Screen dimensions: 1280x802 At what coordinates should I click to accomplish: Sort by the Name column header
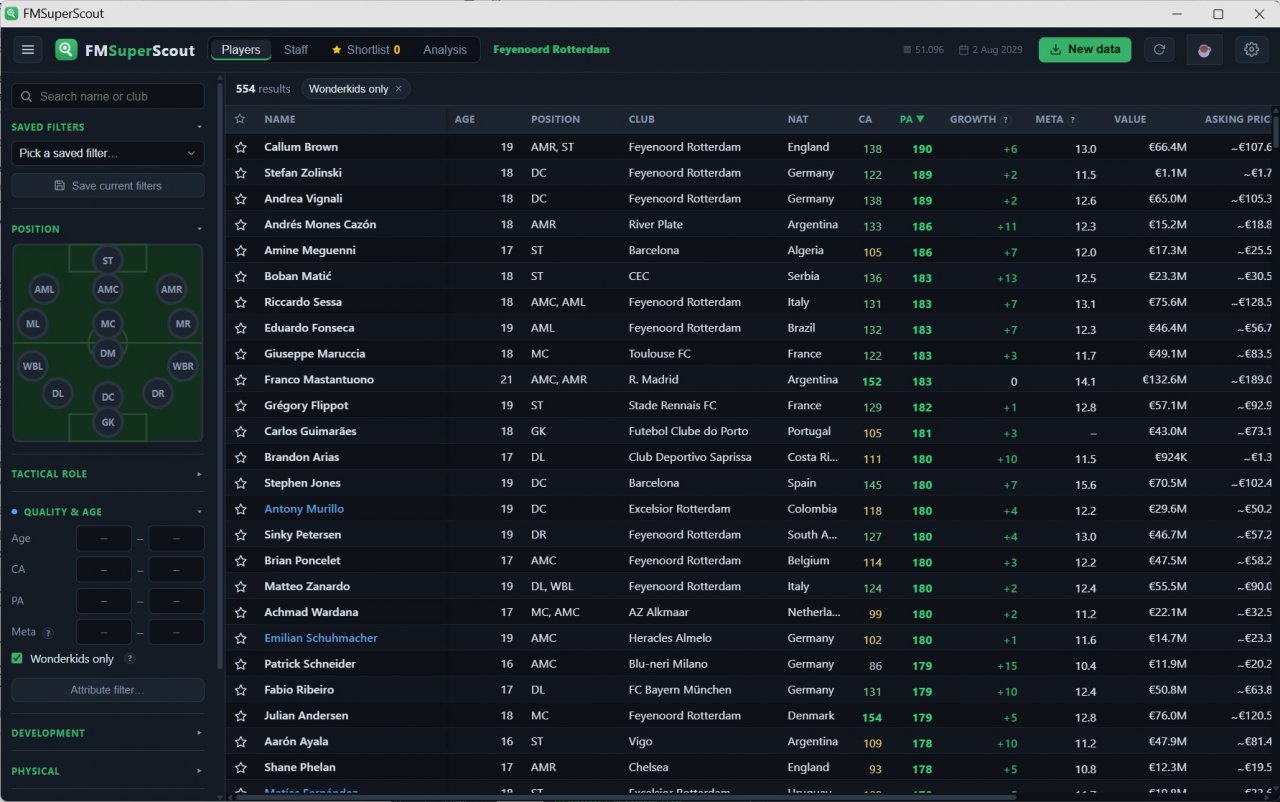[x=280, y=119]
